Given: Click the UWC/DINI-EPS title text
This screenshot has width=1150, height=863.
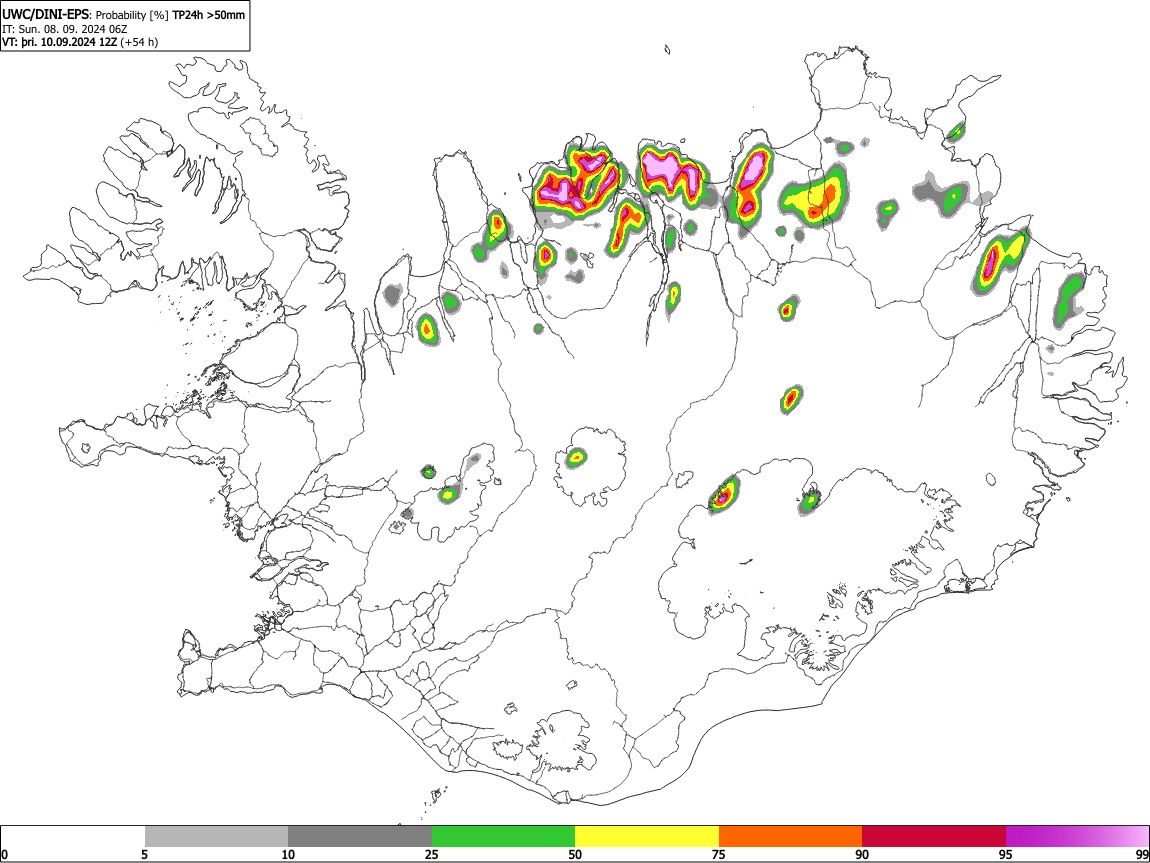Looking at the screenshot, I should pos(45,15).
